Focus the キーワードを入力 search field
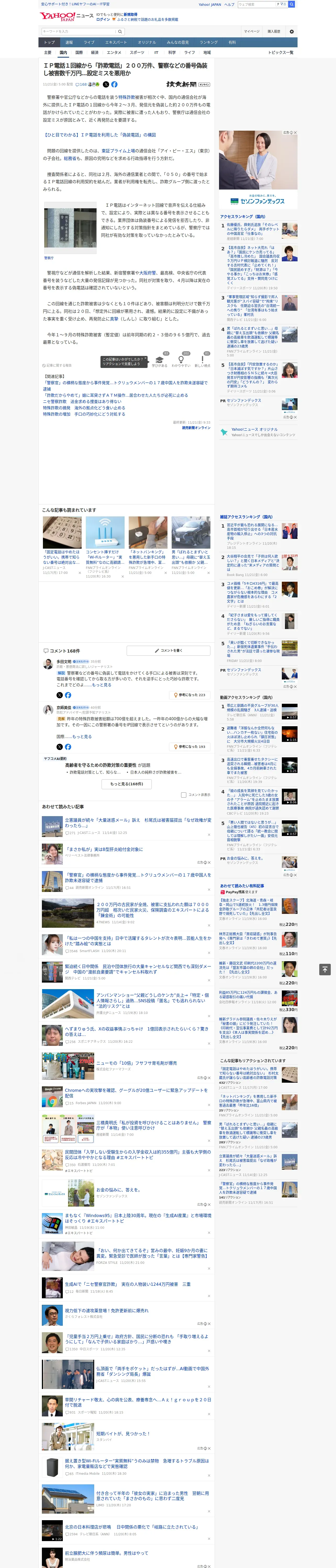Image resolution: width=336 pixels, height=1568 pixels. pyautogui.click(x=79, y=32)
